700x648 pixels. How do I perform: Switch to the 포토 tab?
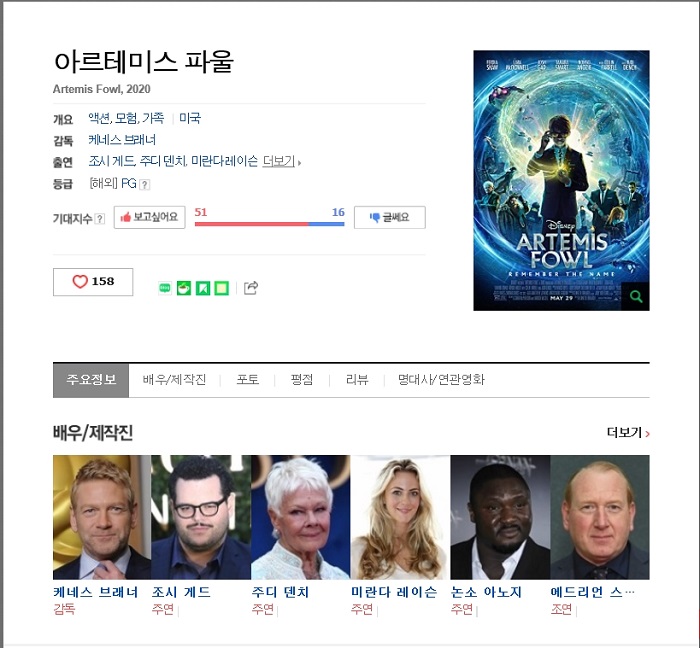pyautogui.click(x=248, y=380)
